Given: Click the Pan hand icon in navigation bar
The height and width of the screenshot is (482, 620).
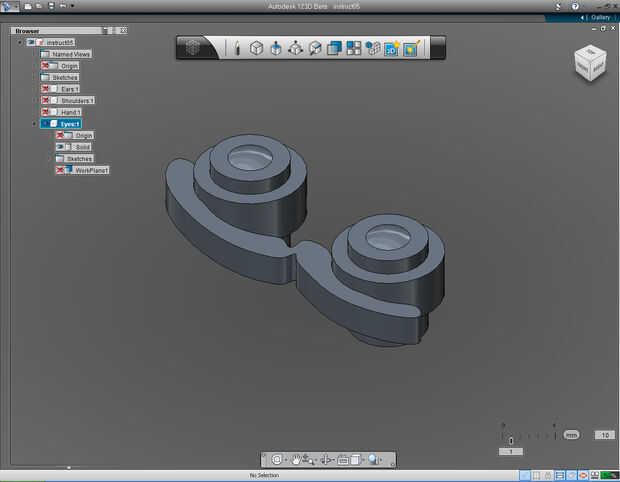Looking at the screenshot, I should (297, 459).
